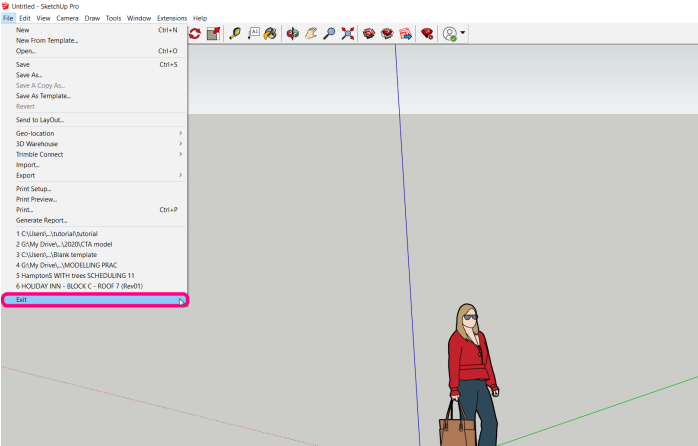Select Send to LayOut... menu entry

click(x=94, y=120)
